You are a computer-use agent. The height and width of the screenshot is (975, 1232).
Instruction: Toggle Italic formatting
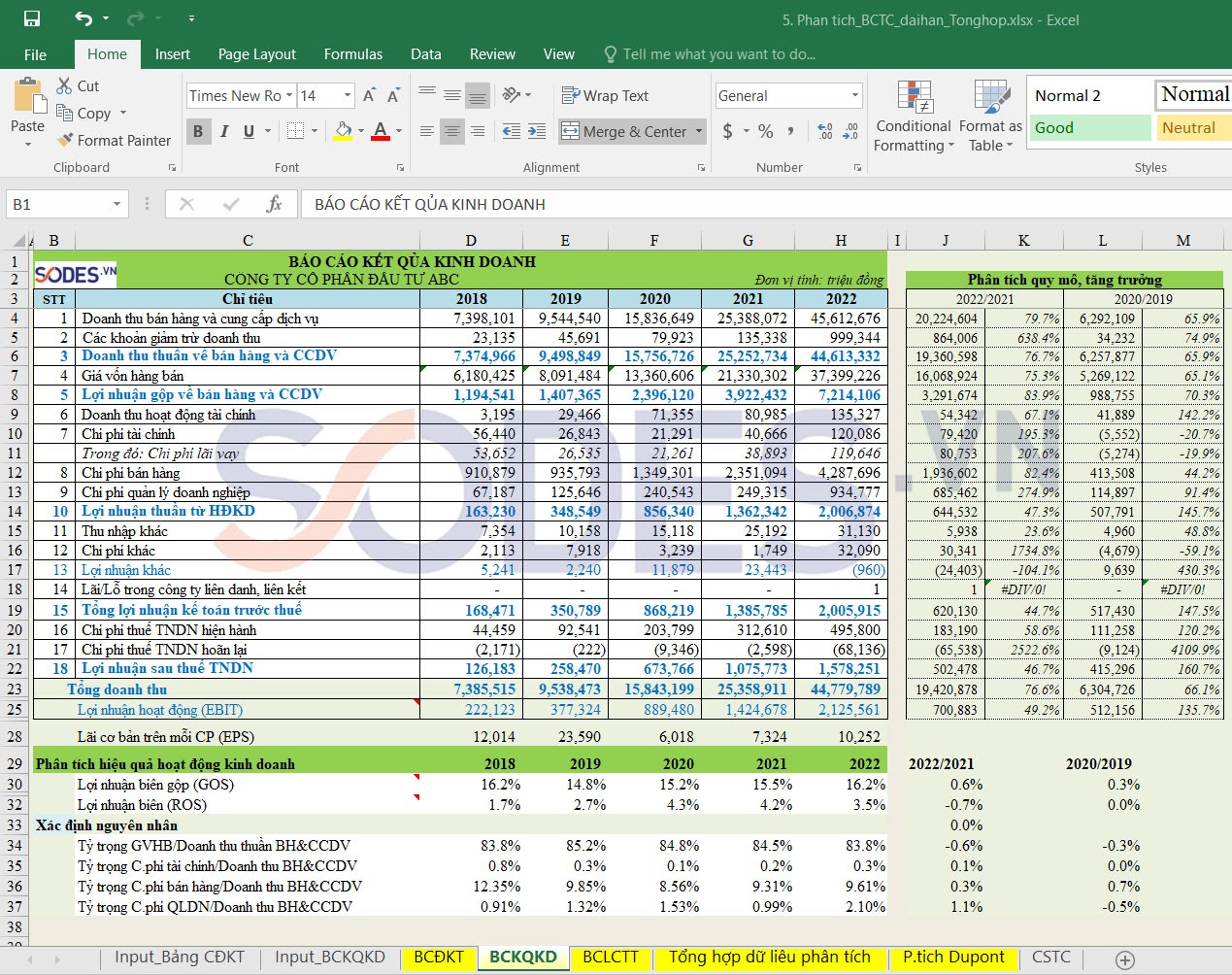coord(224,131)
